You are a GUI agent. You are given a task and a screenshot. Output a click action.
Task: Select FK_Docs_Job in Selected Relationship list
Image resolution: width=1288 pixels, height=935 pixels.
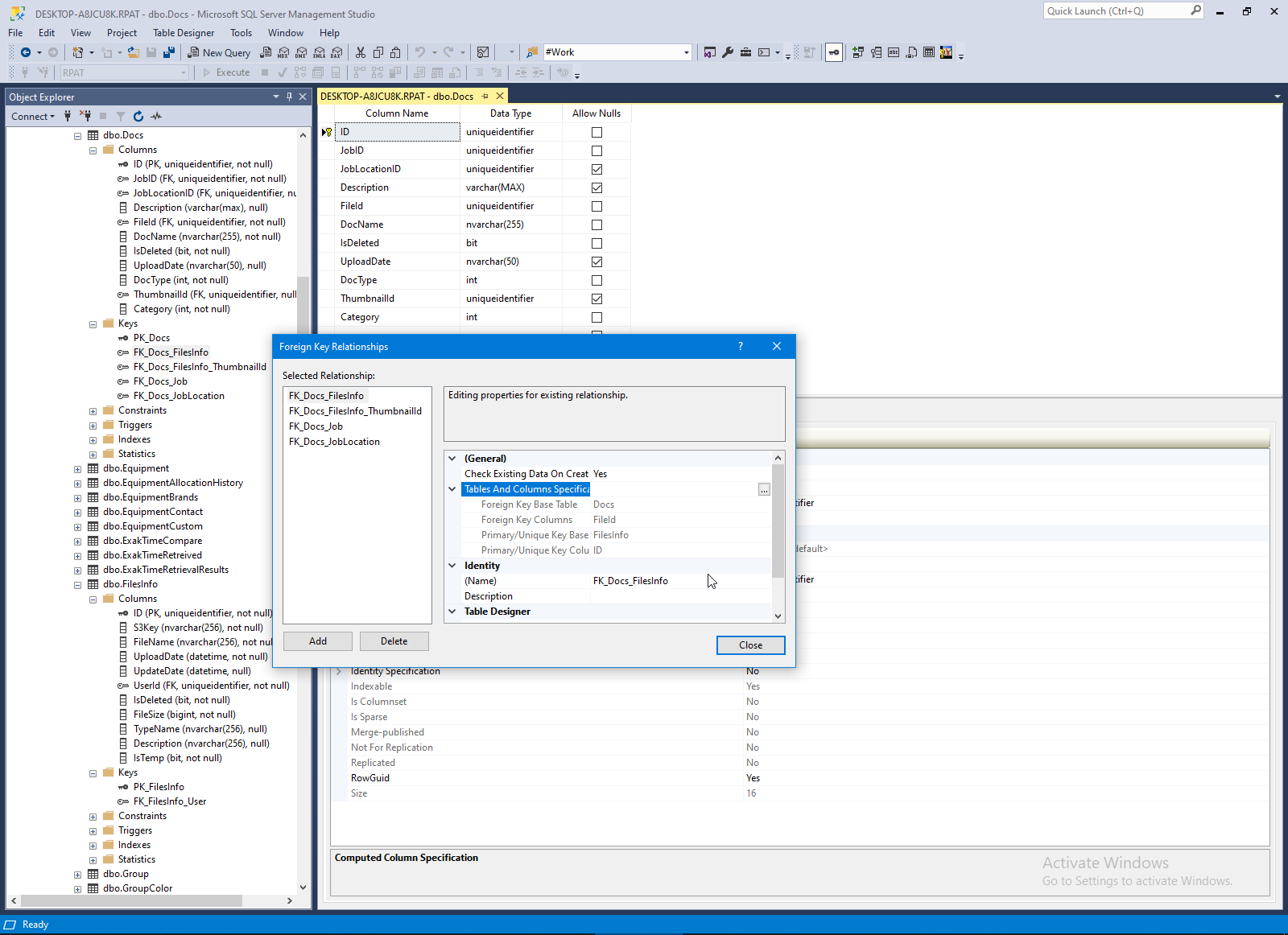coord(316,426)
